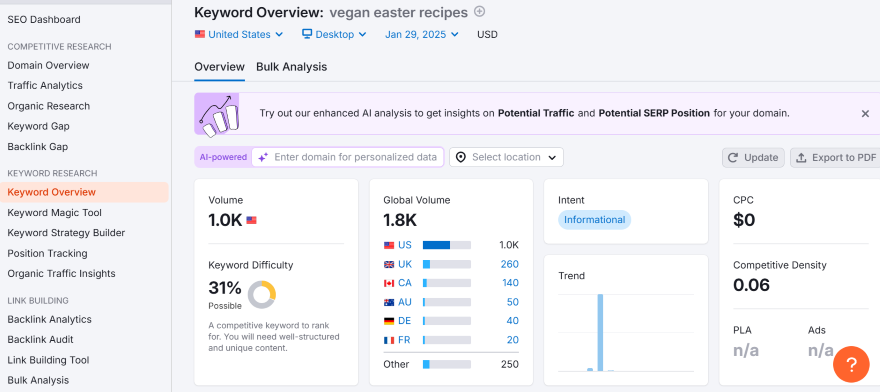
Task: Open the Jan 29, 2025 date dropdown
Action: click(x=422, y=34)
